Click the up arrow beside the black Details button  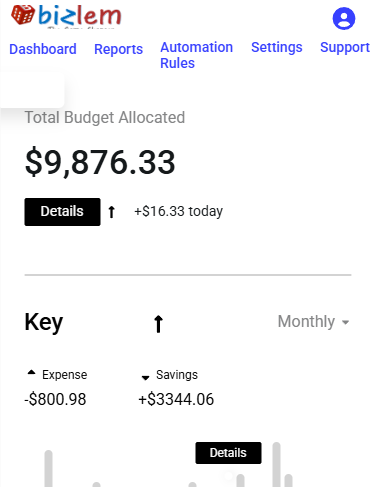(112, 212)
